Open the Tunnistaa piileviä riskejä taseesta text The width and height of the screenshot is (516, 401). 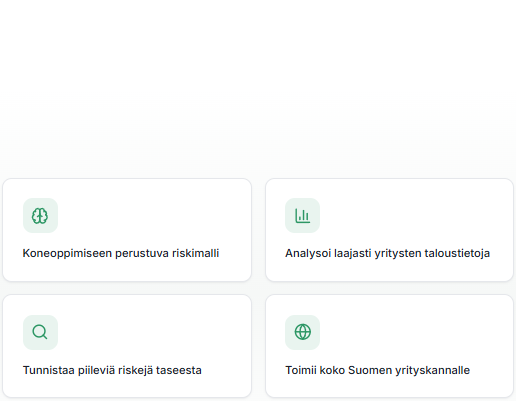[x=112, y=370]
